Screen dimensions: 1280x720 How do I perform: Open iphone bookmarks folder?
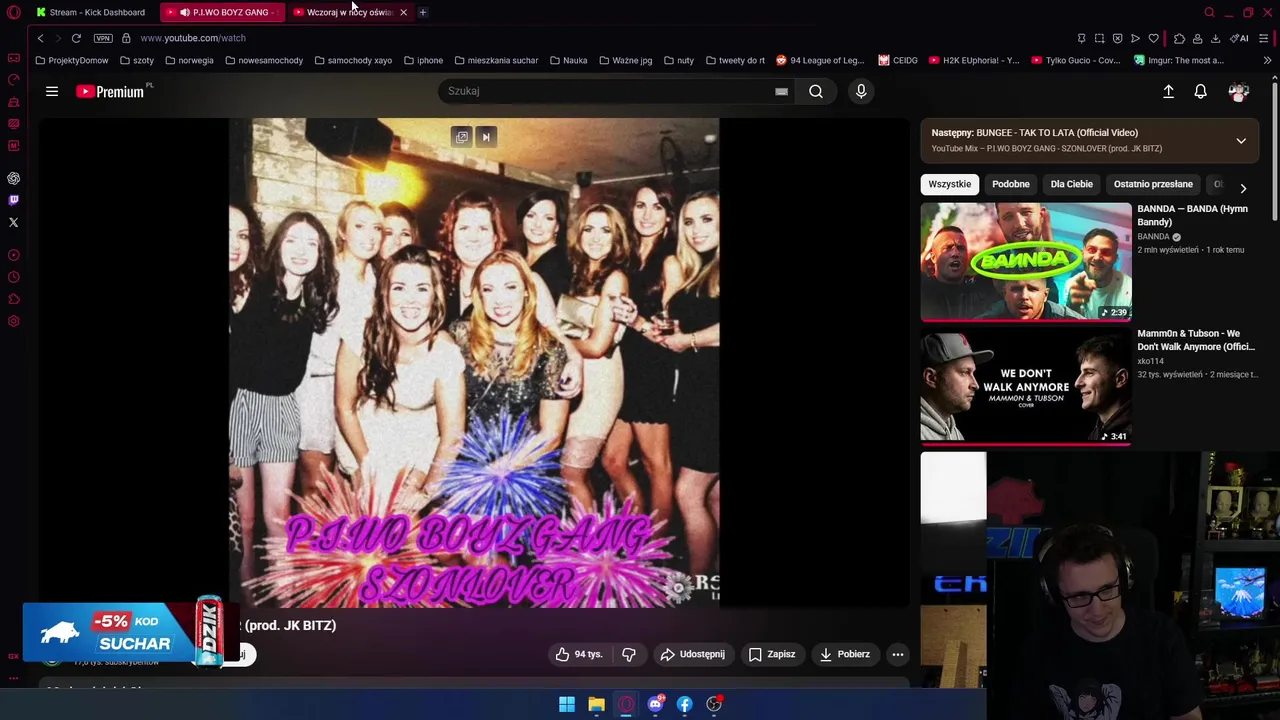[424, 60]
